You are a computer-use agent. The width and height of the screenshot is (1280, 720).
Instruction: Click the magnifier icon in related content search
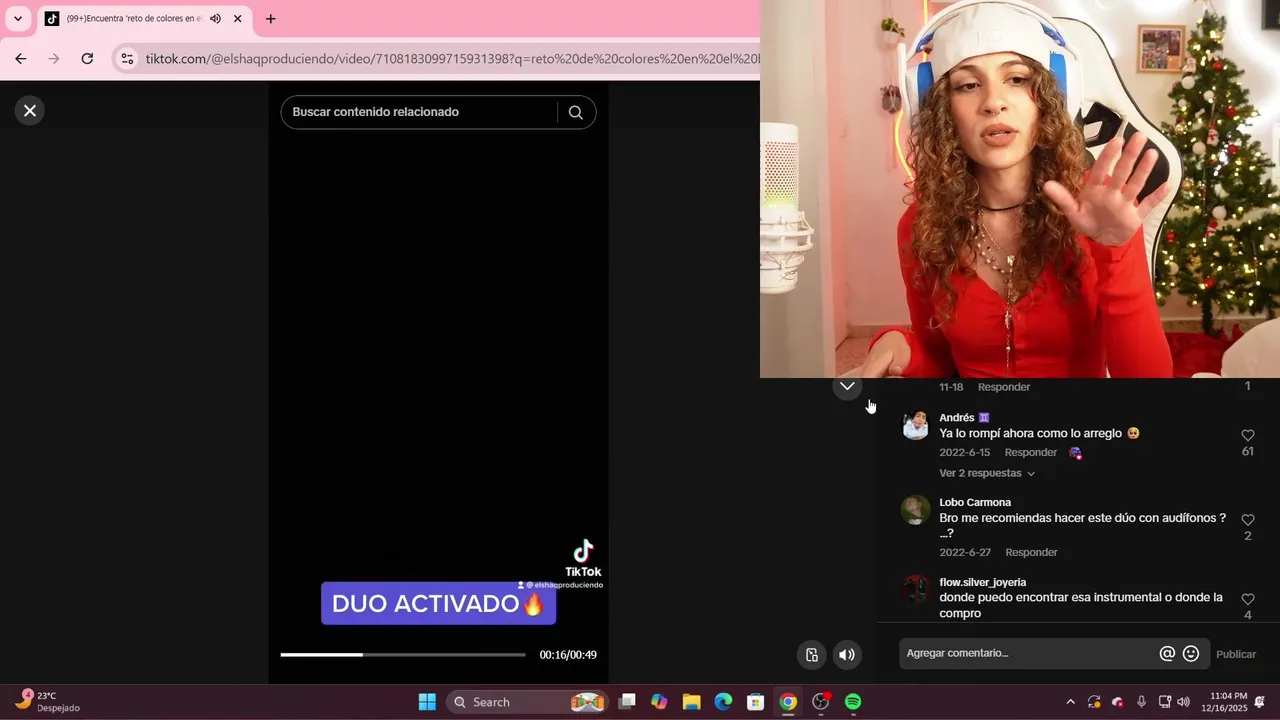pos(576,112)
